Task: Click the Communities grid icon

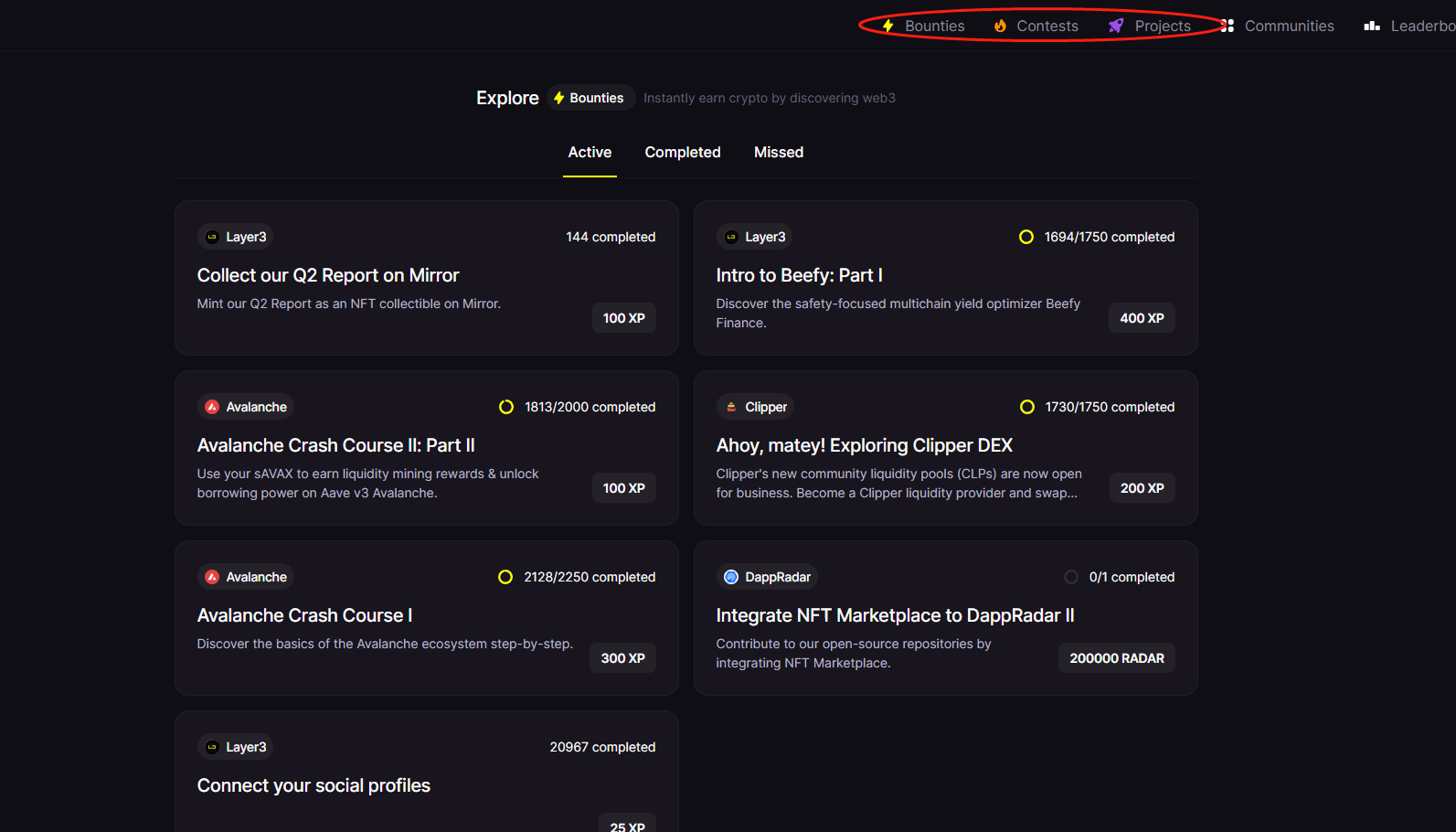Action: 1228,26
